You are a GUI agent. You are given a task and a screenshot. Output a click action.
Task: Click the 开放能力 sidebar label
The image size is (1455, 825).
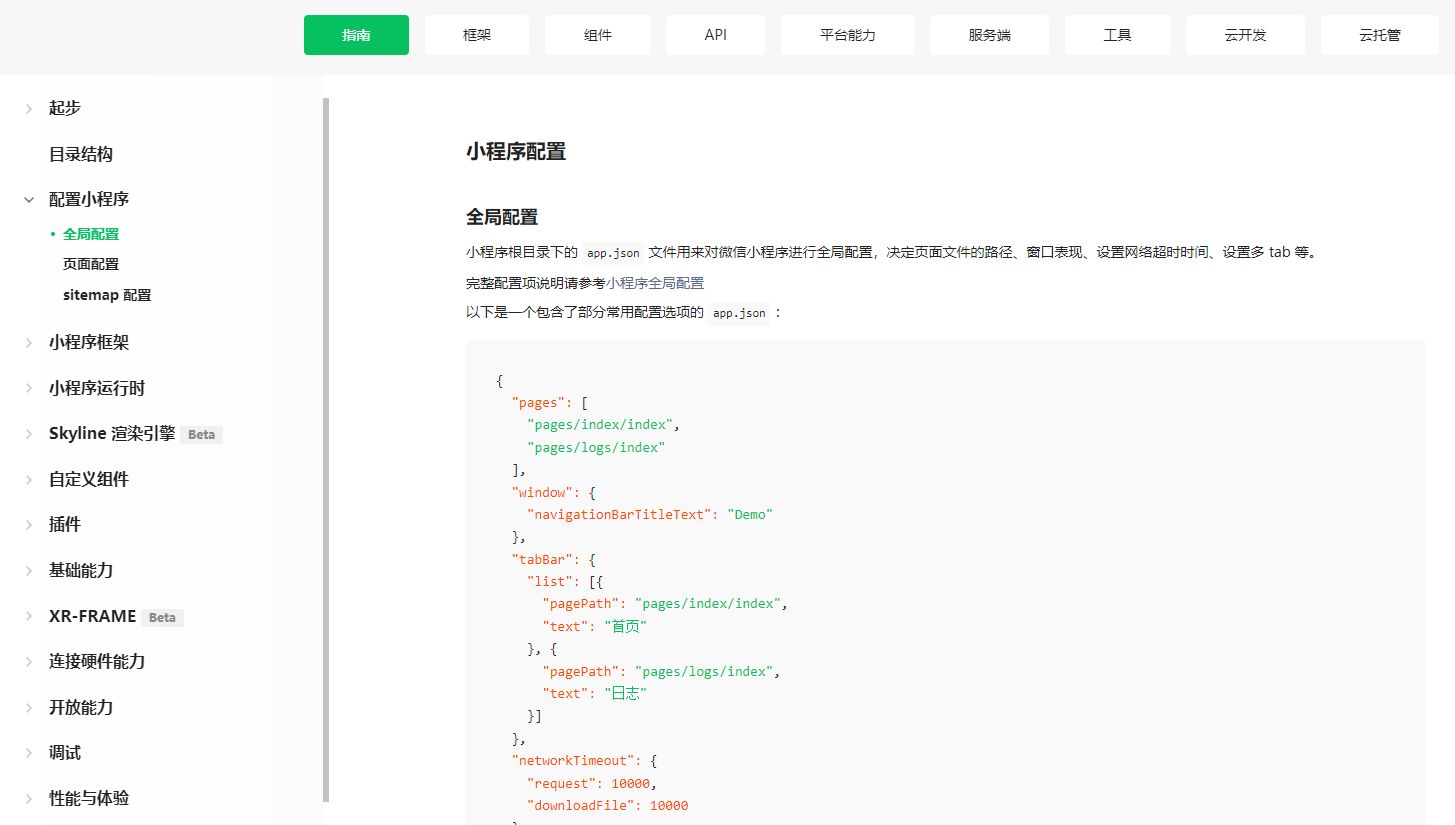tap(81, 707)
